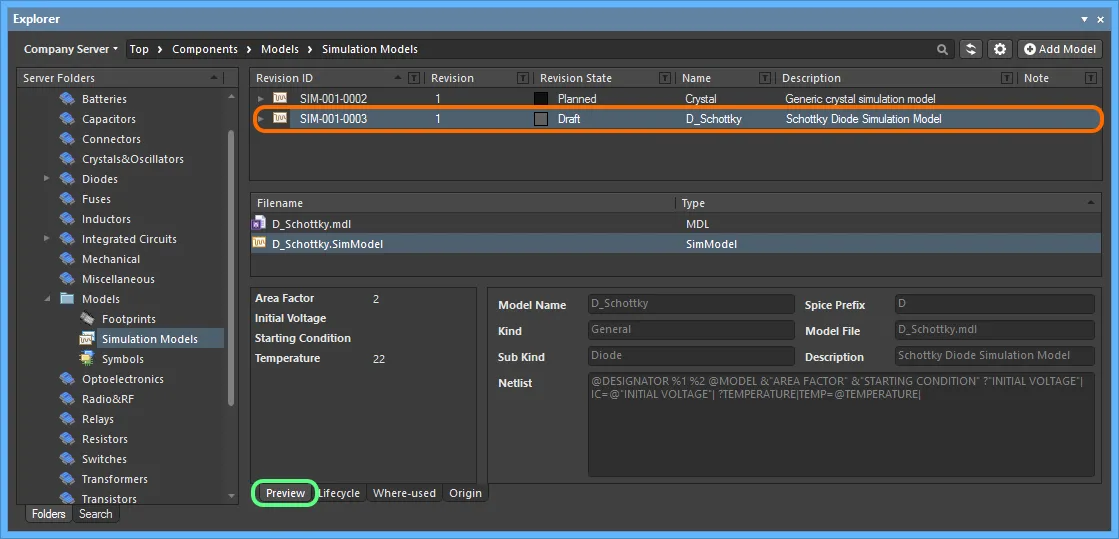The image size is (1119, 539).
Task: Click the Netlist text area
Action: pyautogui.click(x=841, y=424)
